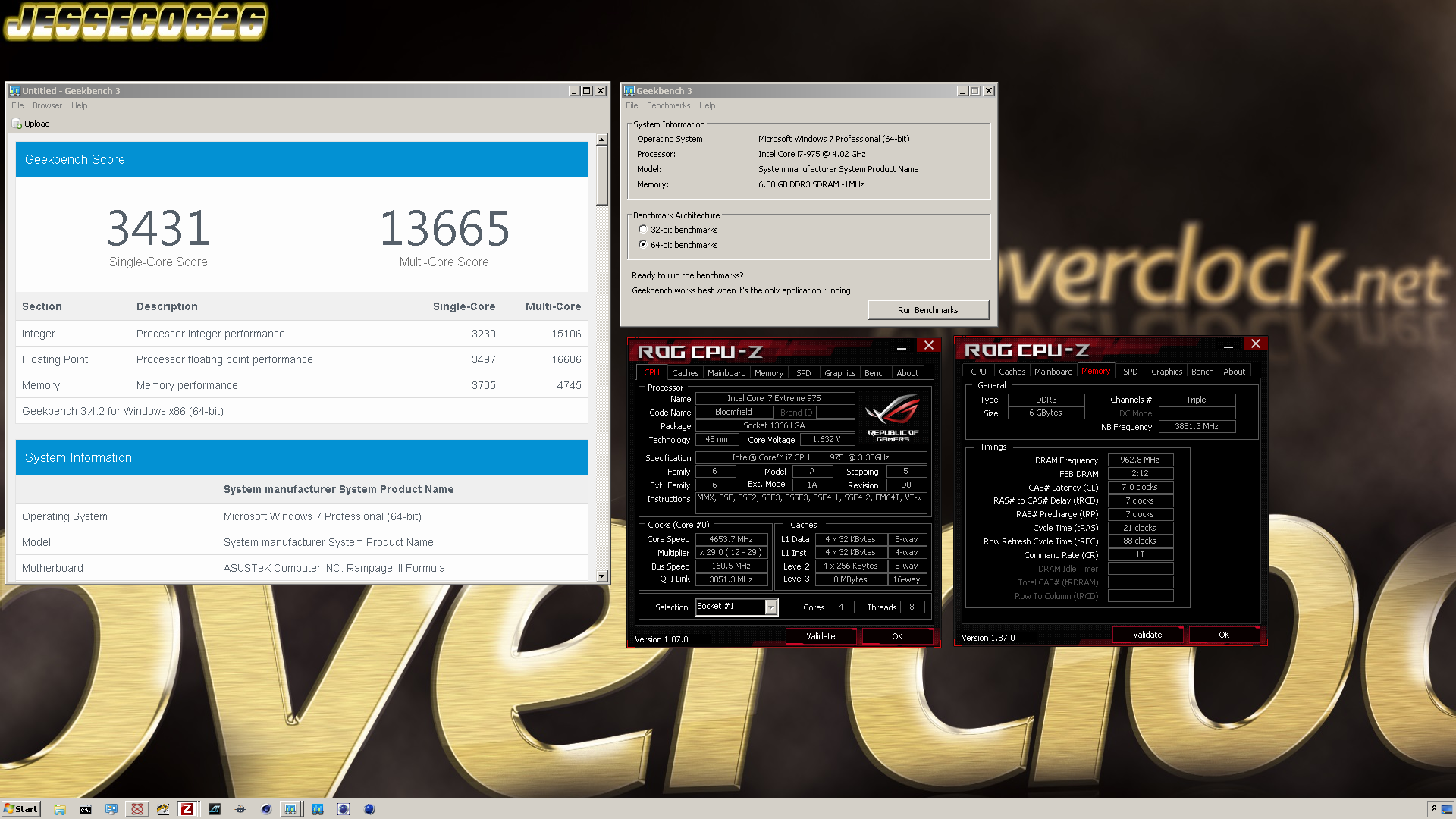Click the Integer row in score table

[302, 334]
